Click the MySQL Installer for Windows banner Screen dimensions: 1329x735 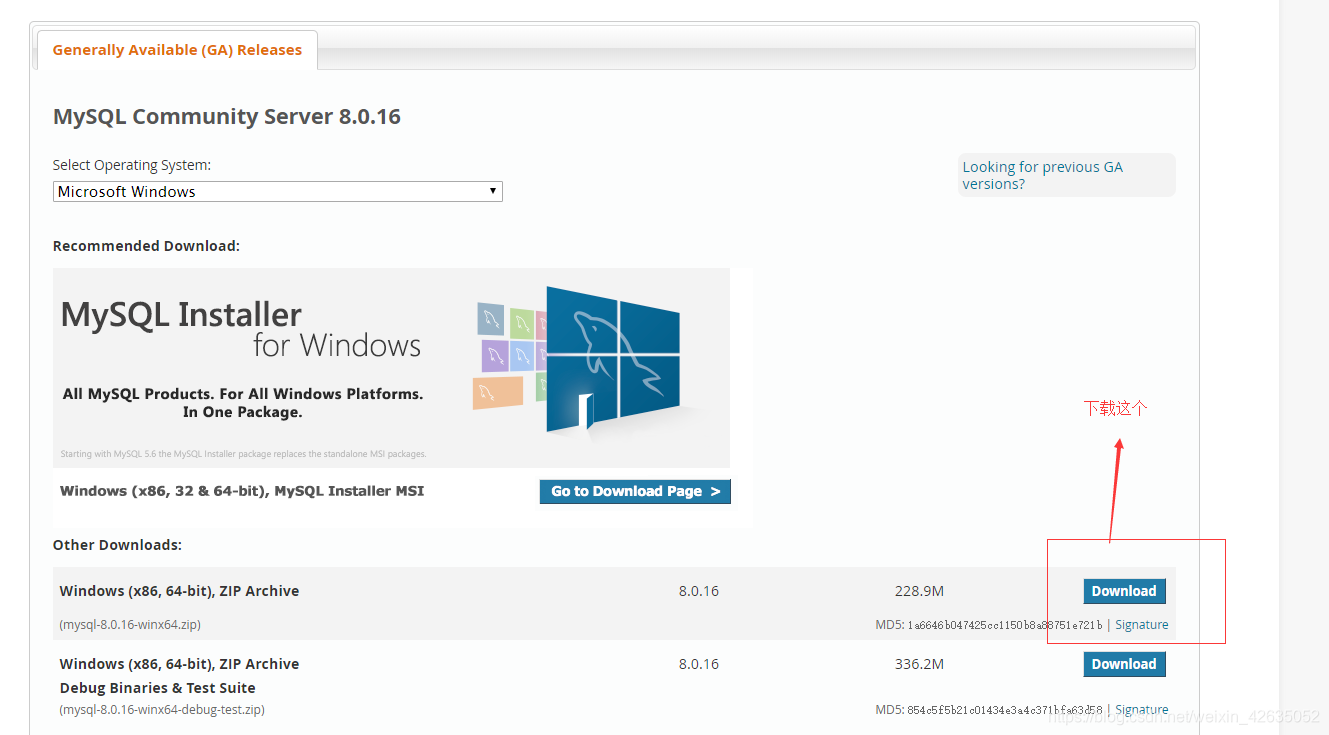[391, 367]
